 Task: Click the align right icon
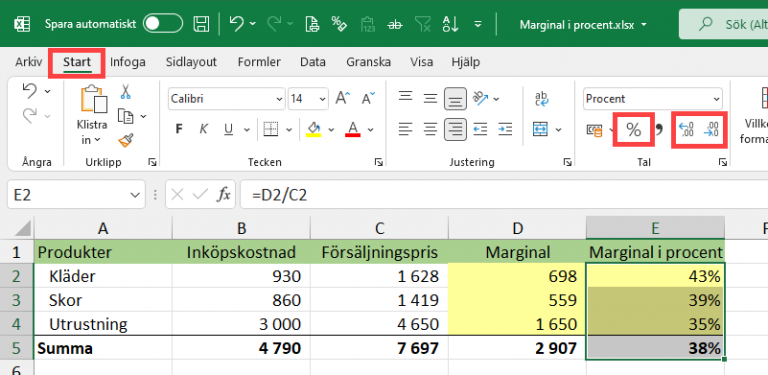(x=455, y=130)
